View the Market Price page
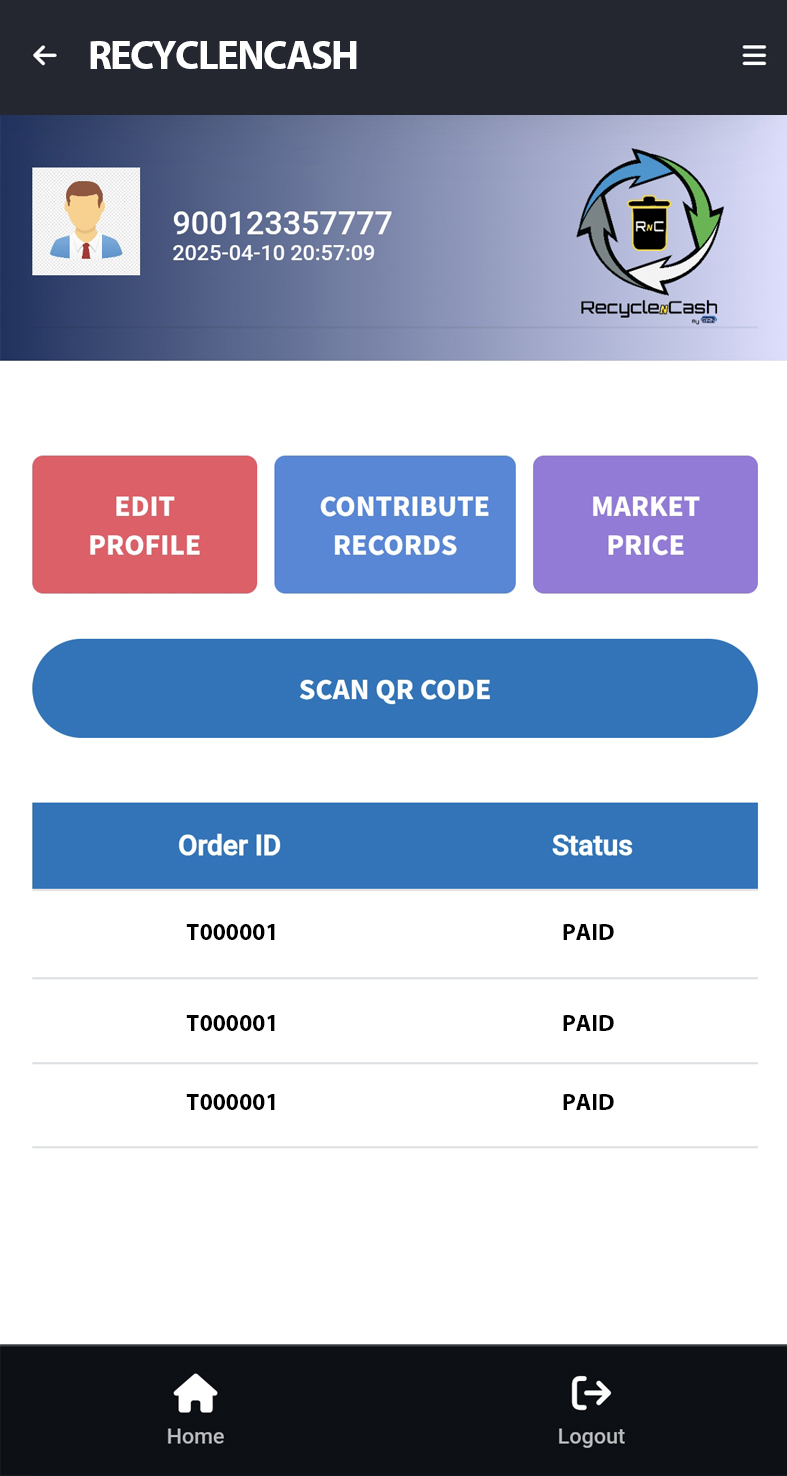 [x=645, y=524]
